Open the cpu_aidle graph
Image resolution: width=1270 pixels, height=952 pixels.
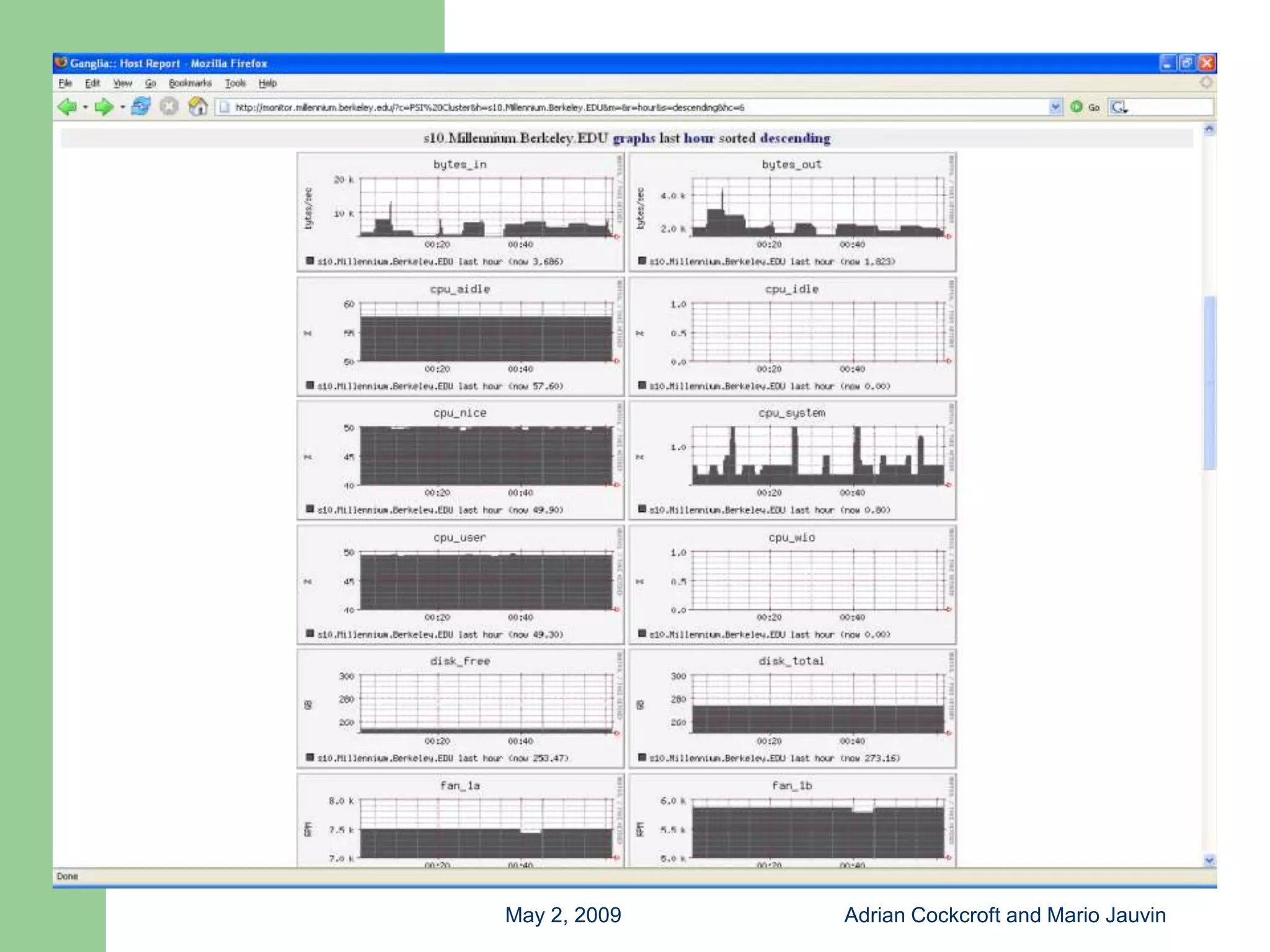click(460, 337)
